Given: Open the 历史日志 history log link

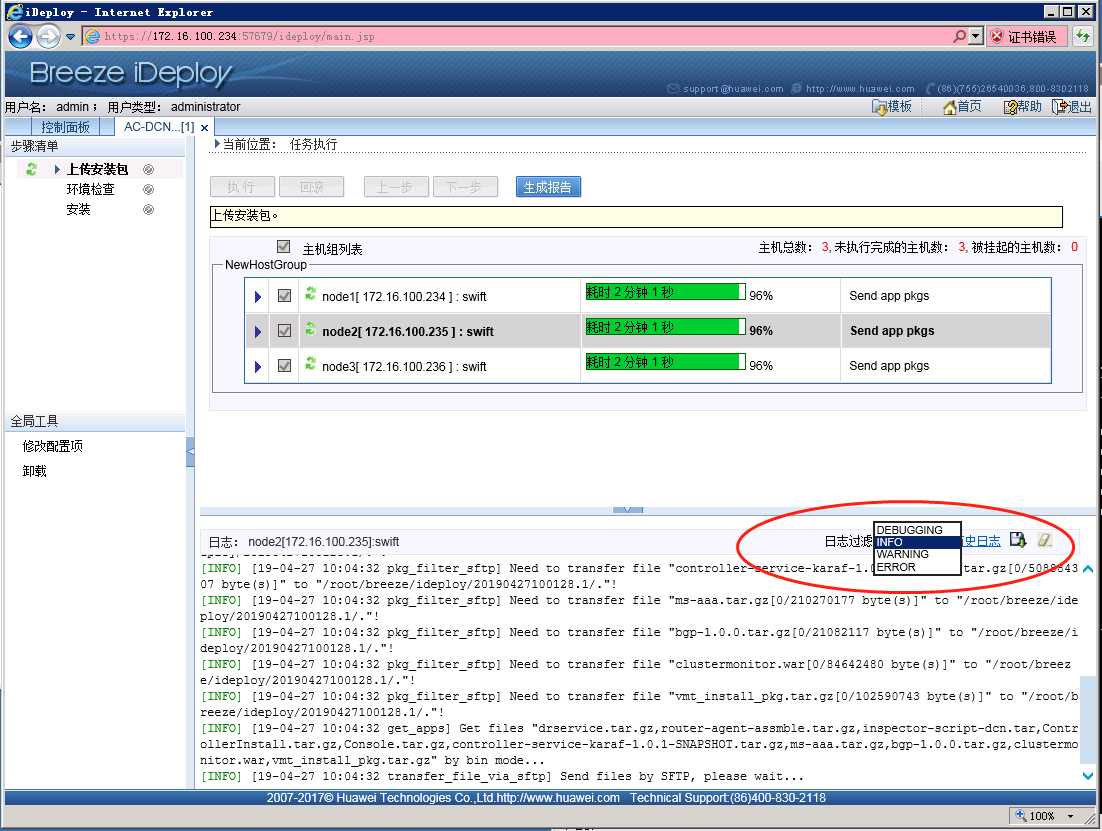Looking at the screenshot, I should click(980, 541).
